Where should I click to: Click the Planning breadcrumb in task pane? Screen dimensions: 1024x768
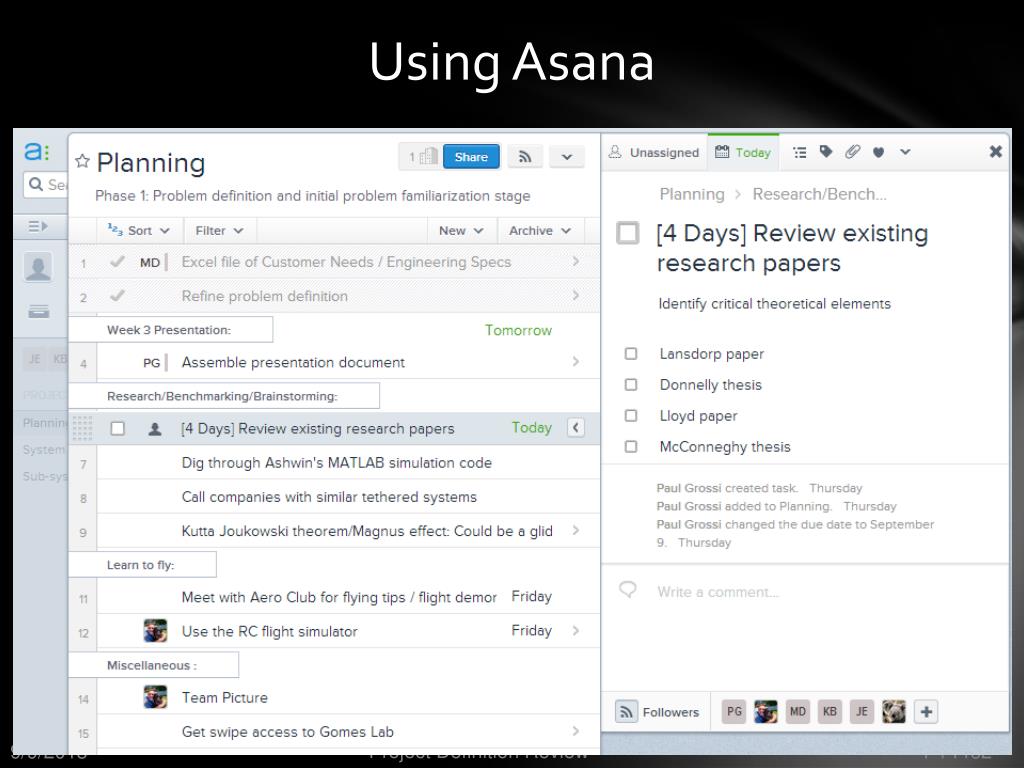(692, 194)
